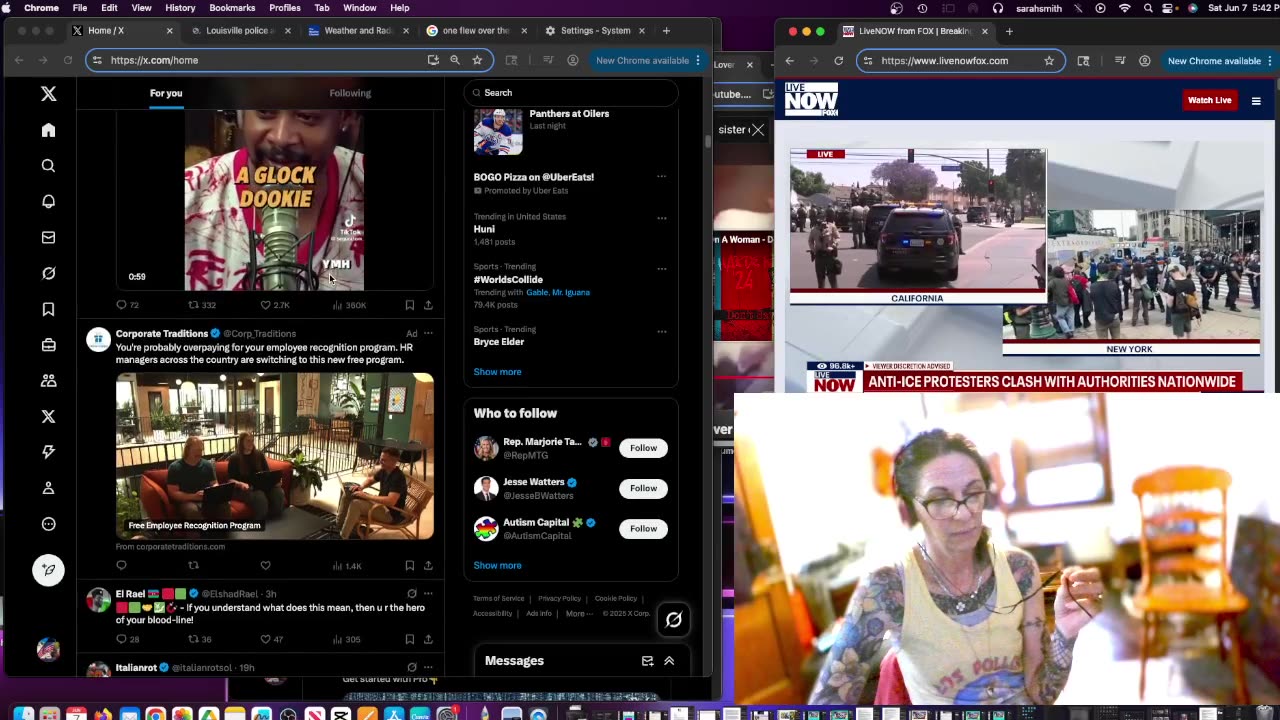Click the compose Post button in sidebar
Screen dimensions: 1280x720
48,570
